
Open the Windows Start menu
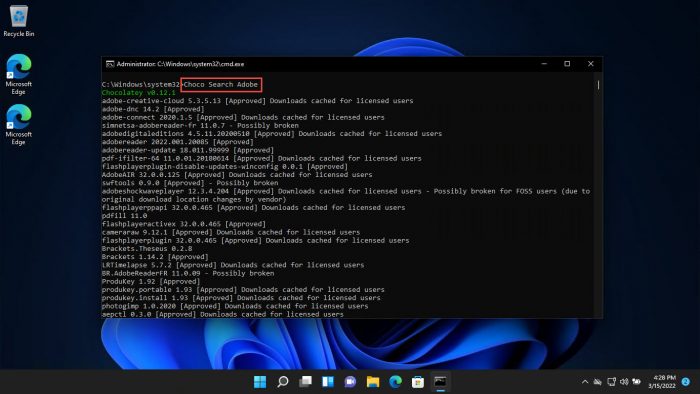click(260, 382)
